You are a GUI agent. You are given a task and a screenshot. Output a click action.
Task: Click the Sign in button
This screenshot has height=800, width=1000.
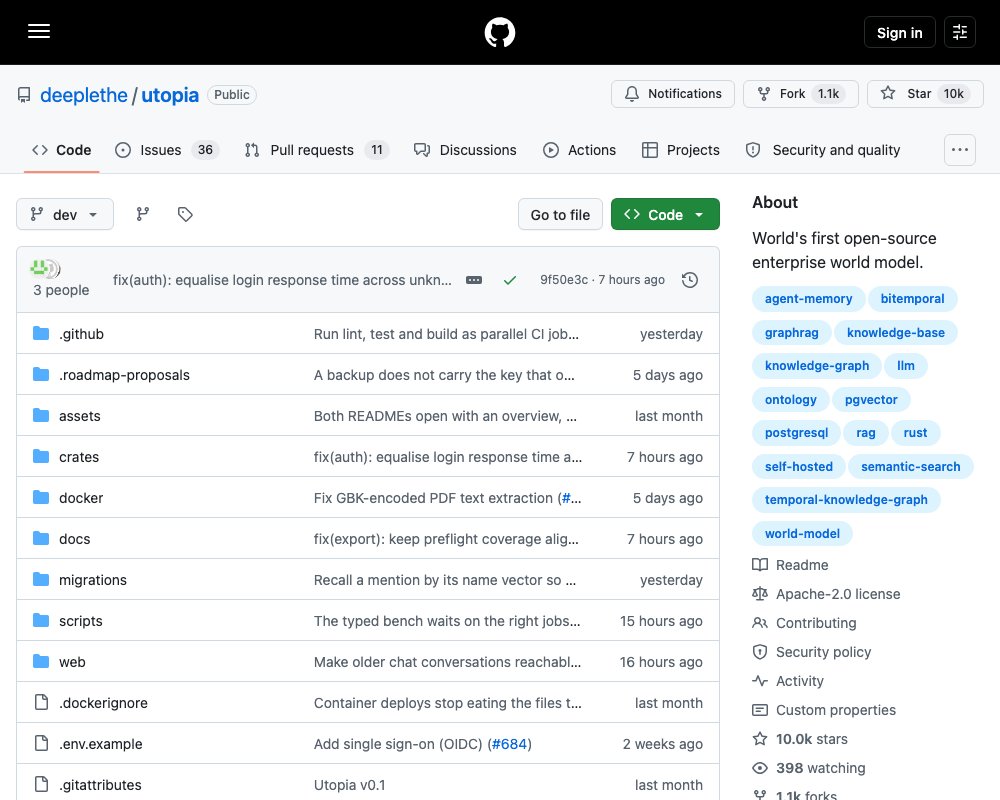899,33
